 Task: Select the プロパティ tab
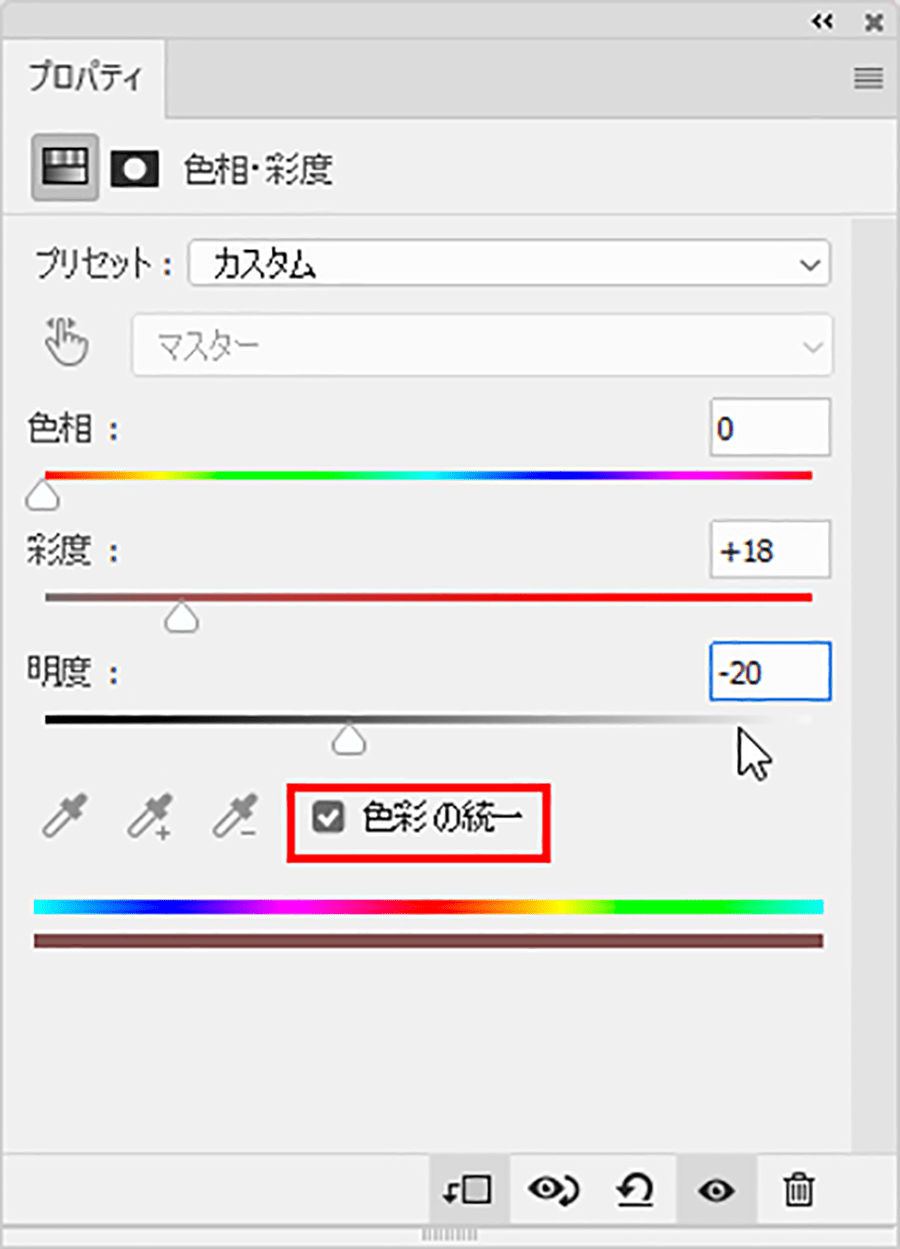(x=85, y=78)
